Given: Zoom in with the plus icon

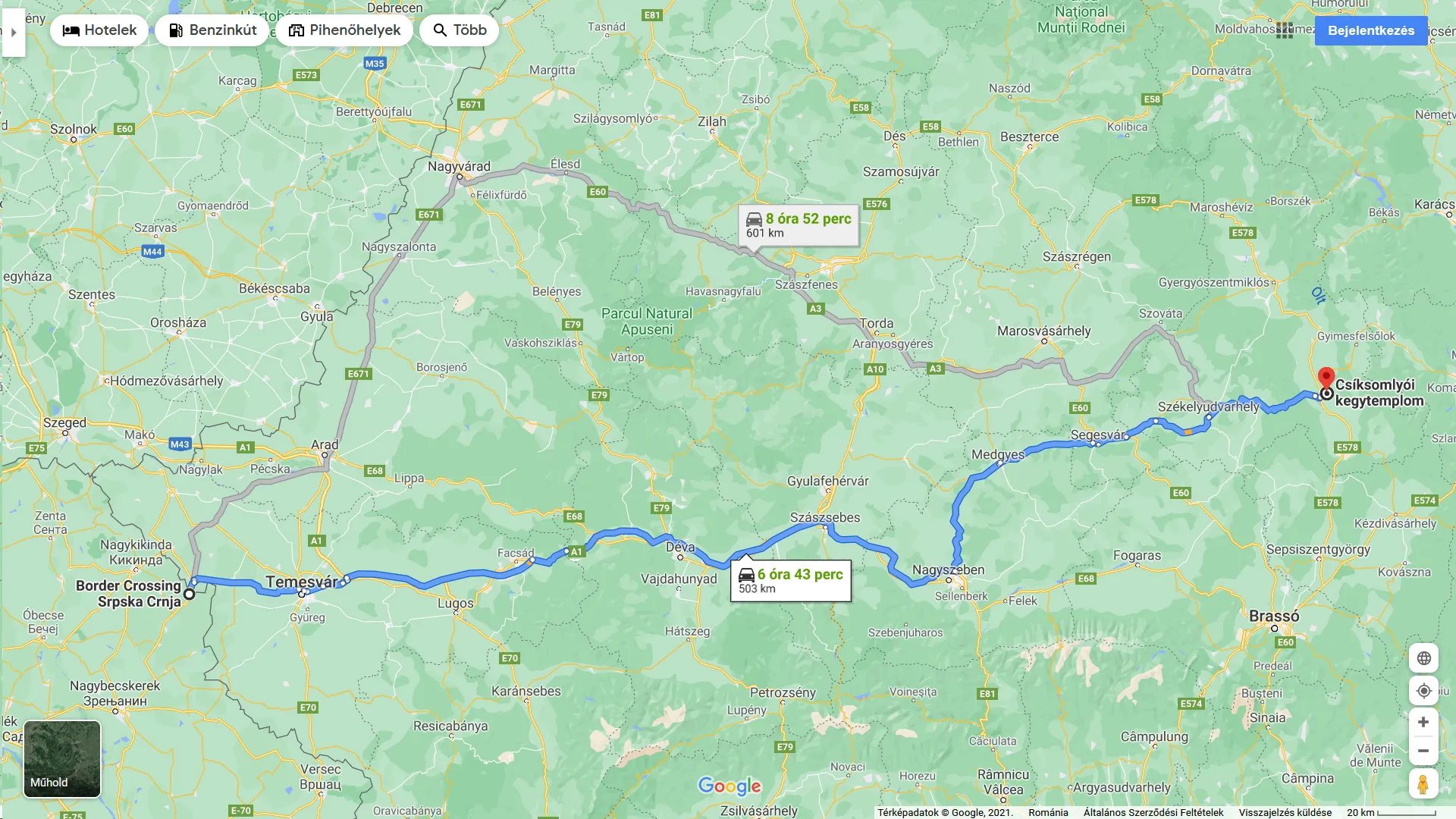Looking at the screenshot, I should coord(1423,722).
